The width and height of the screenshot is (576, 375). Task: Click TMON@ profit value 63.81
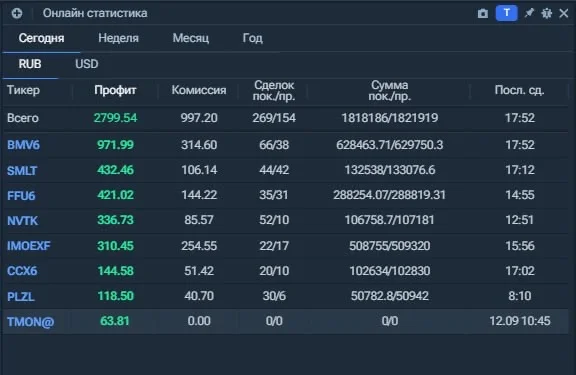click(115, 321)
